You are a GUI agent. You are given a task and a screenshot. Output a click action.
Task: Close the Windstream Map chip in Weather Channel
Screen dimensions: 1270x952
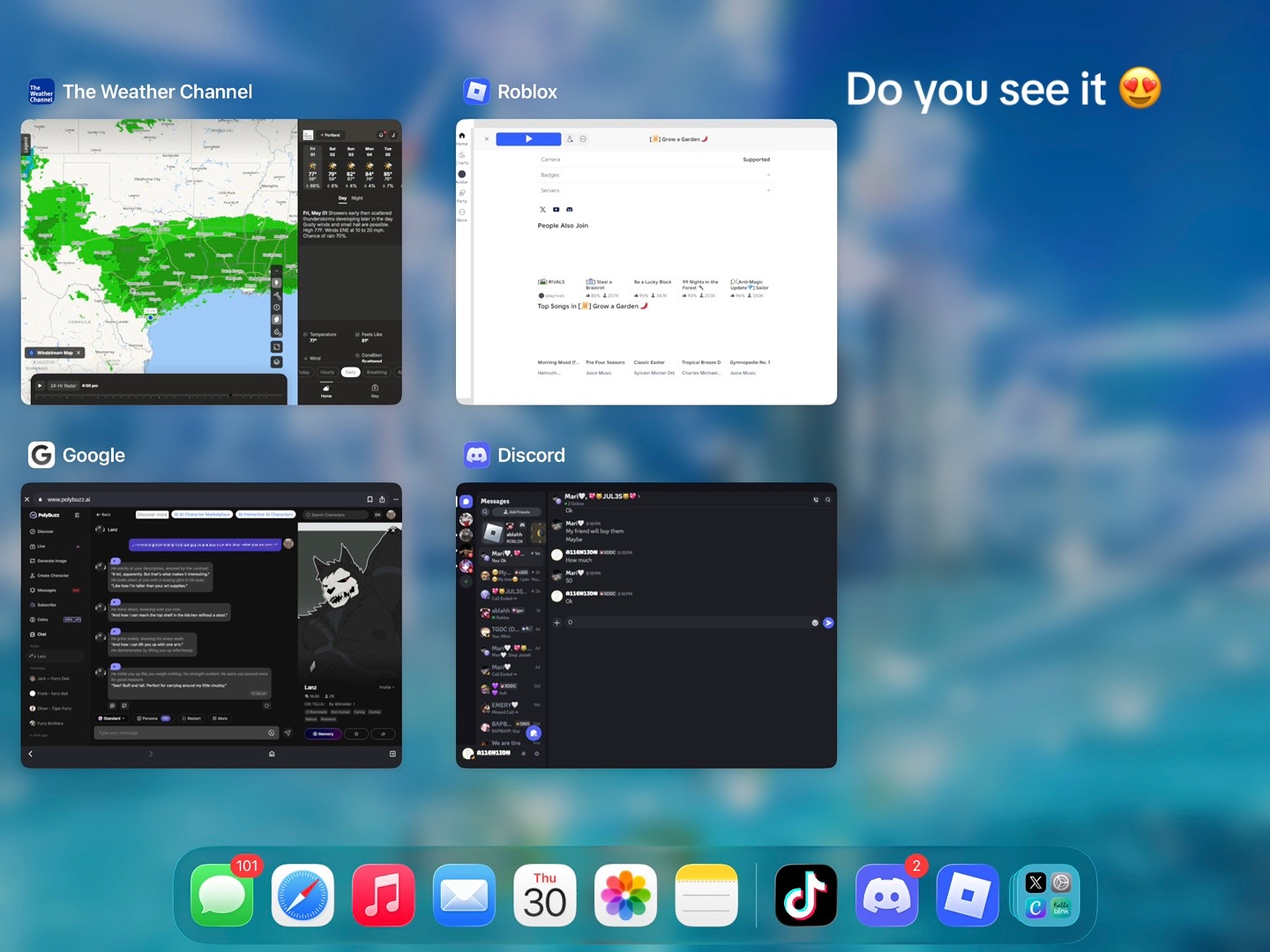(x=78, y=353)
